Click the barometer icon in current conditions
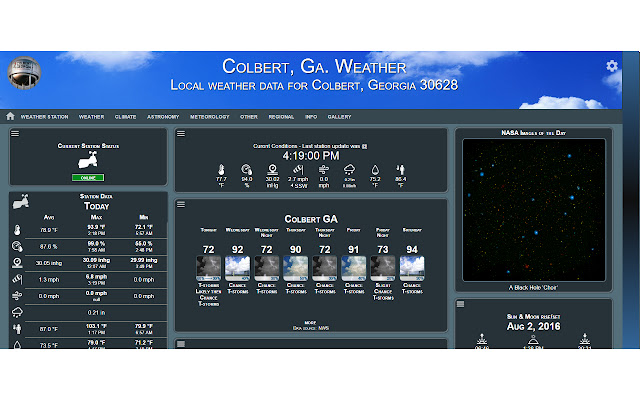640x400 pixels. (272, 169)
